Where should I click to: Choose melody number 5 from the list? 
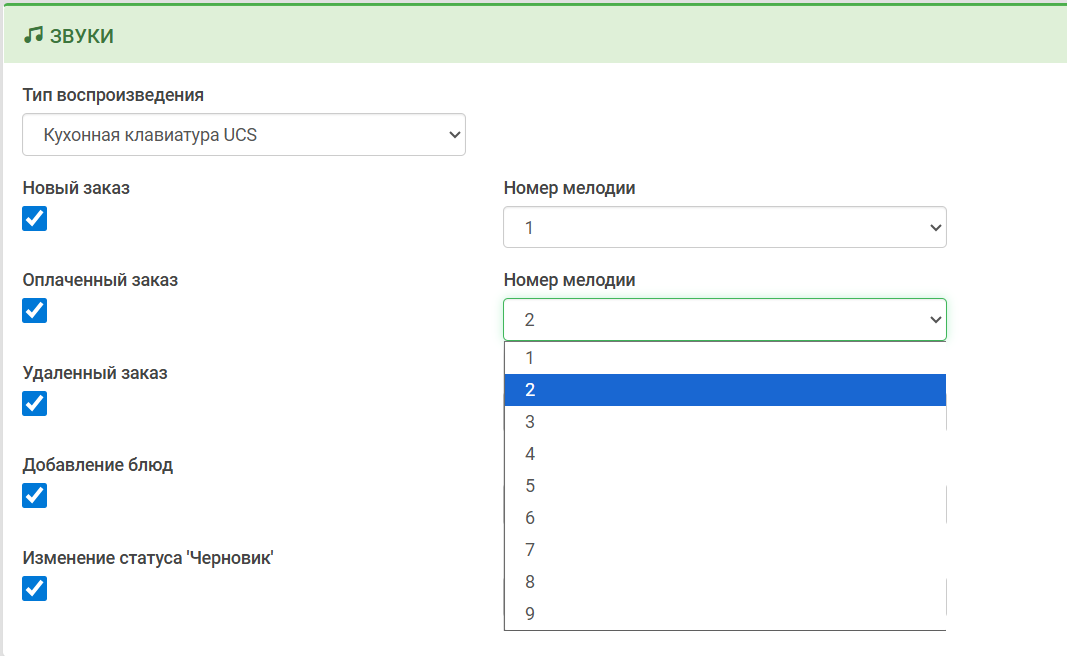point(724,486)
